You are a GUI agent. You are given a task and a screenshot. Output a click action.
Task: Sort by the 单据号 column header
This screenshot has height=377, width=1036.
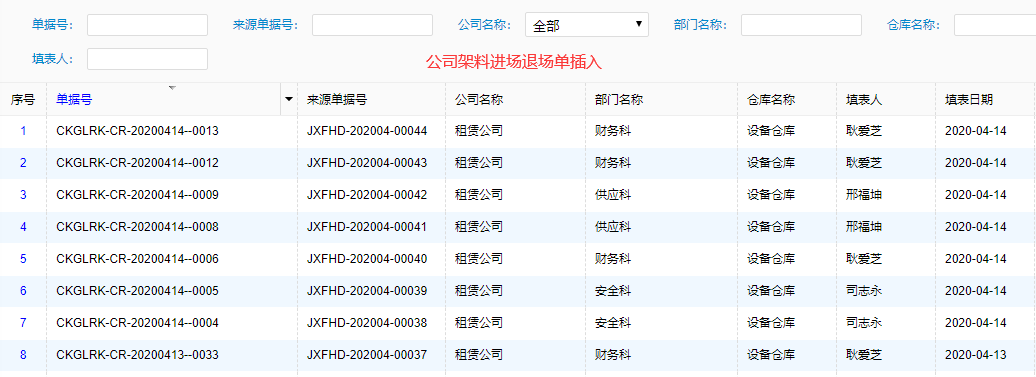pyautogui.click(x=74, y=100)
